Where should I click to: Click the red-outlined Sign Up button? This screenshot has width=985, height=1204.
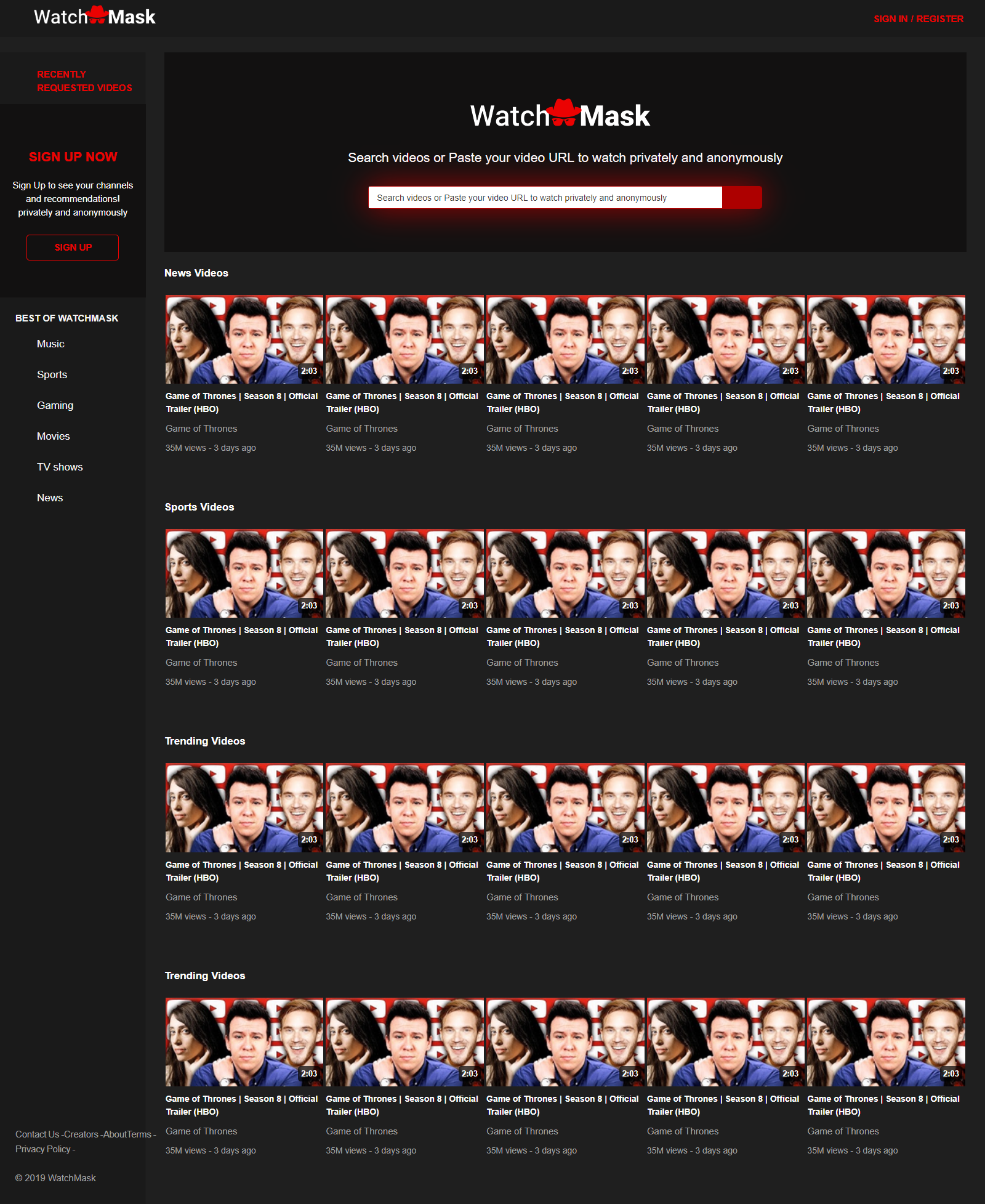pos(73,248)
